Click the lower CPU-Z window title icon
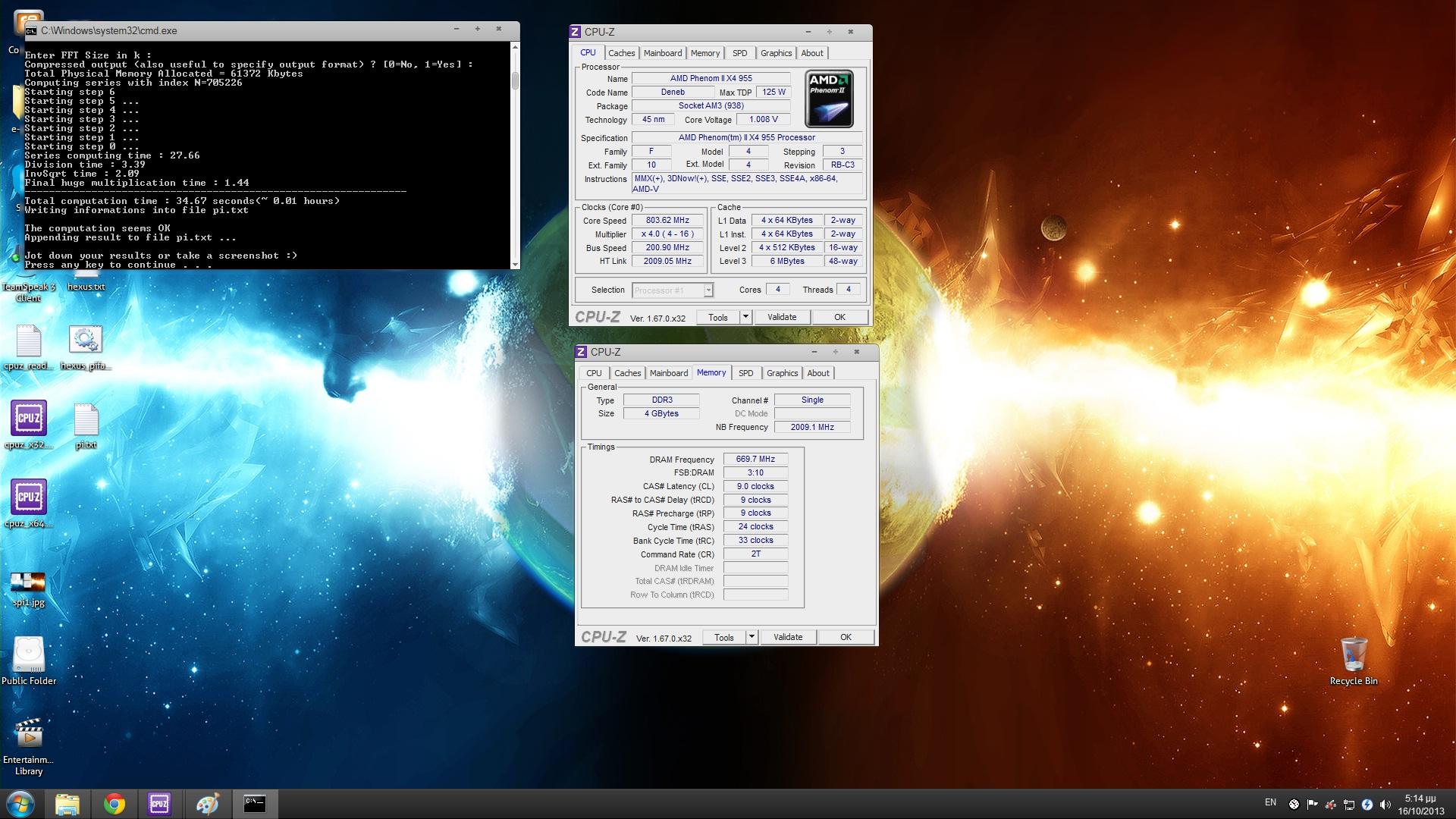Image resolution: width=1456 pixels, height=819 pixels. click(x=582, y=352)
